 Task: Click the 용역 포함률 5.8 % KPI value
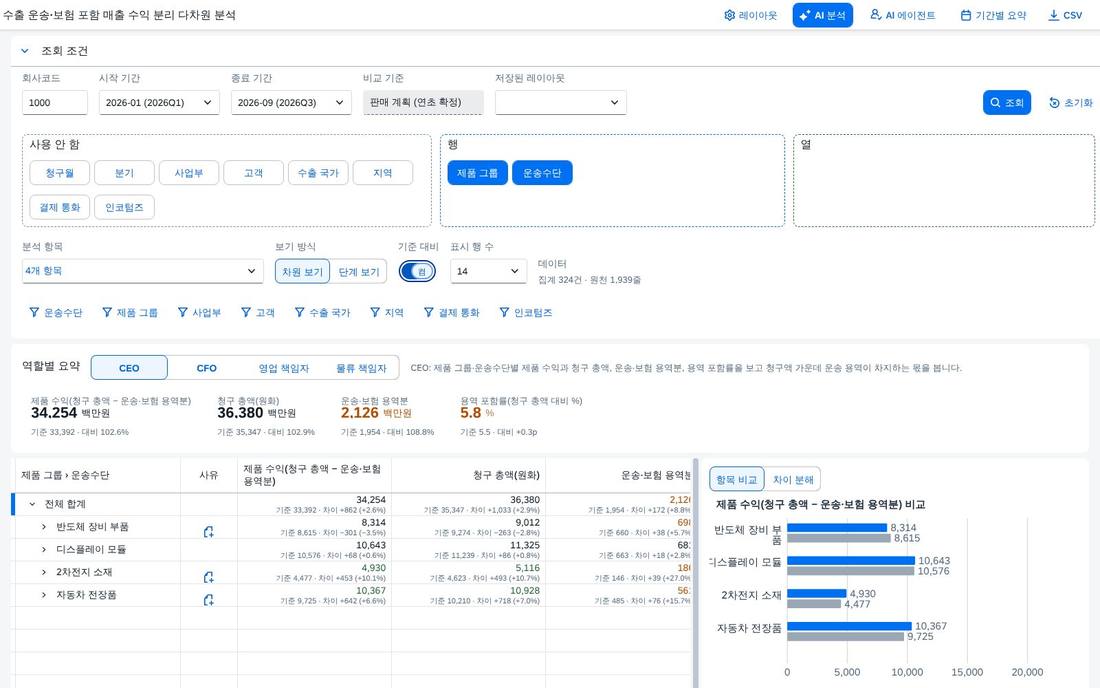[471, 413]
